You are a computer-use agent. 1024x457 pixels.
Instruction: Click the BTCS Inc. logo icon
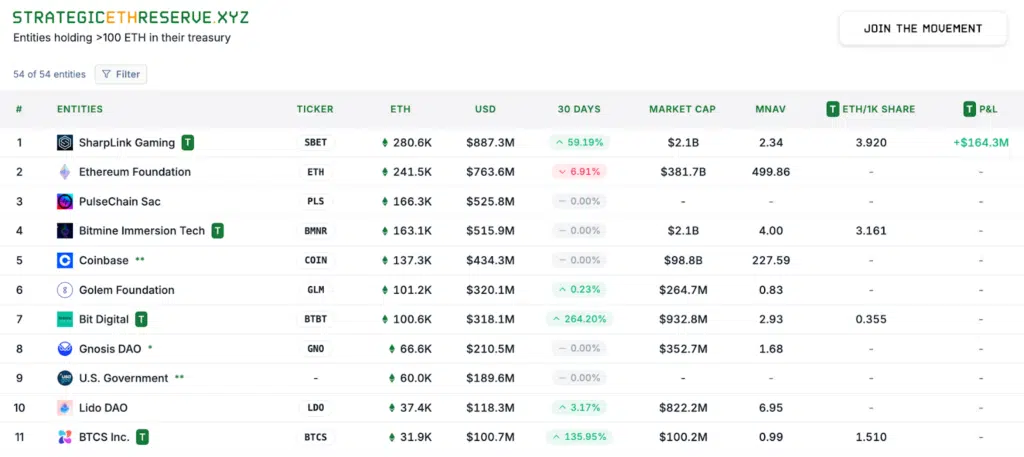pos(65,437)
